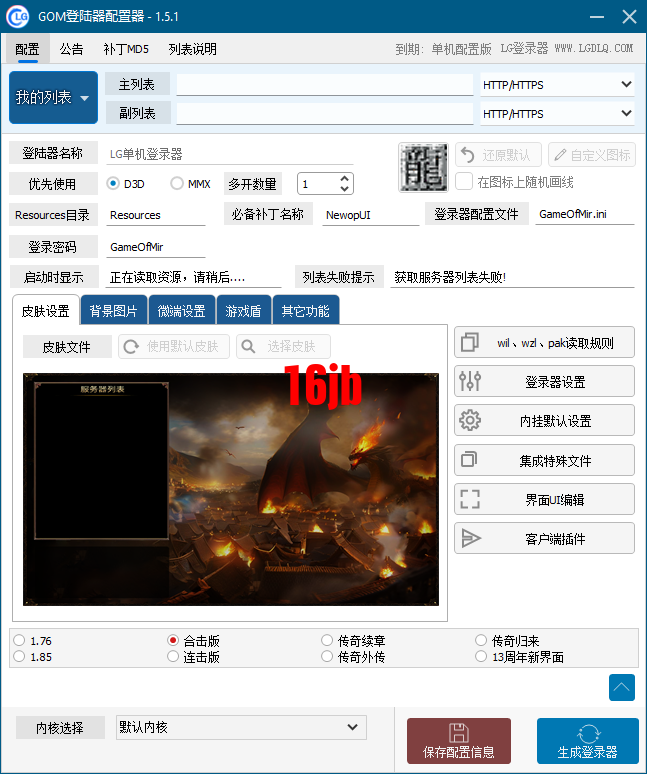Click the magnifier icon beside 选择皮肤

[x=249, y=347]
